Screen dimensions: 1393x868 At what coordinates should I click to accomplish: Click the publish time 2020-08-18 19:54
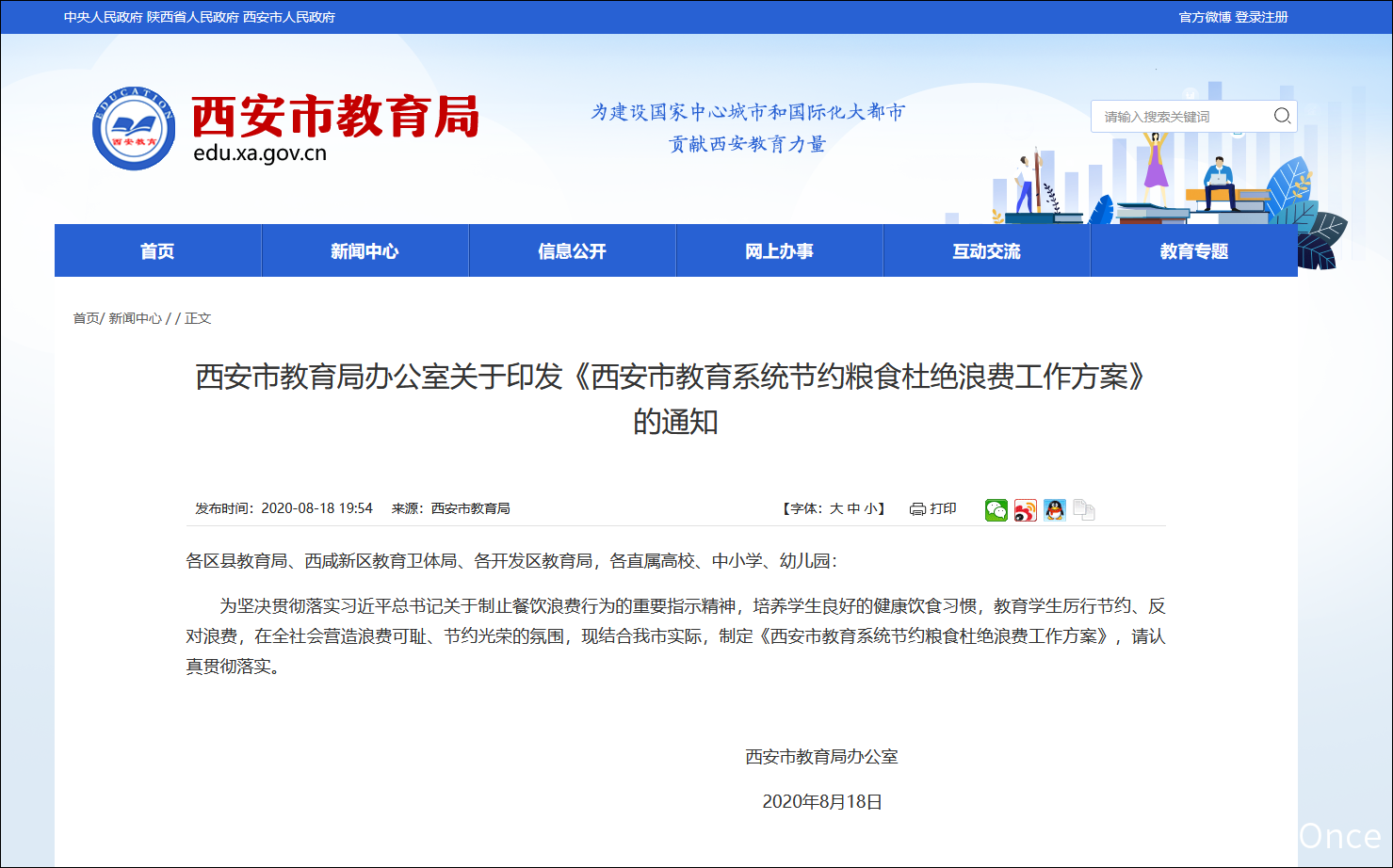pos(316,508)
